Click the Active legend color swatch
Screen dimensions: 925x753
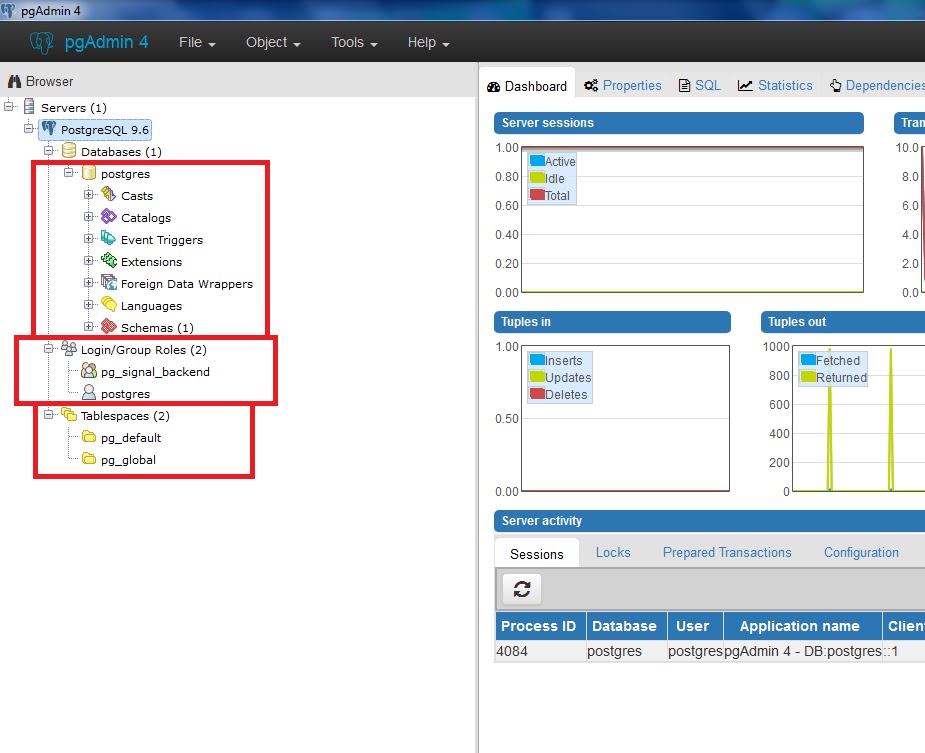tap(537, 161)
